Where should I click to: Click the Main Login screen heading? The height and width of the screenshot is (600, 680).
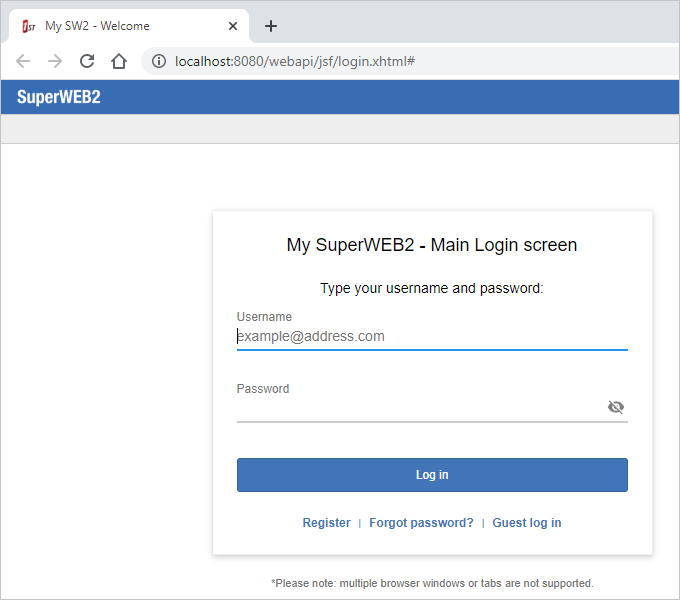(x=432, y=245)
